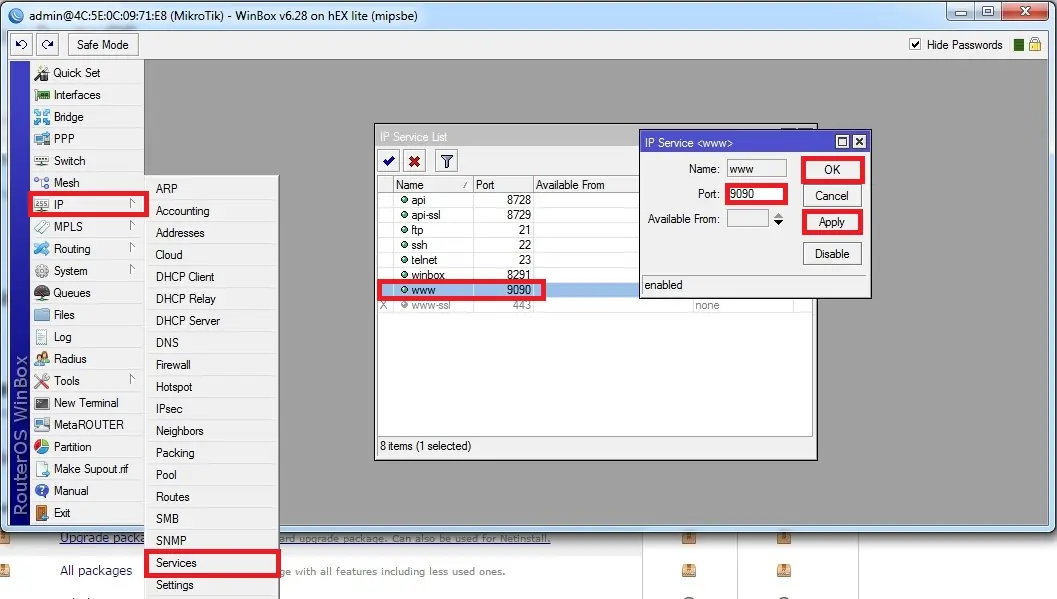Select Routes in IP submenu
The height and width of the screenshot is (599, 1057).
coord(212,497)
